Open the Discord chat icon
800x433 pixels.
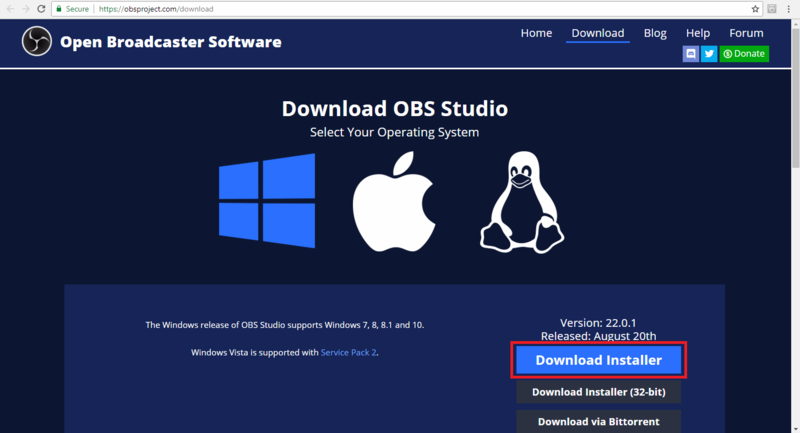click(x=691, y=54)
